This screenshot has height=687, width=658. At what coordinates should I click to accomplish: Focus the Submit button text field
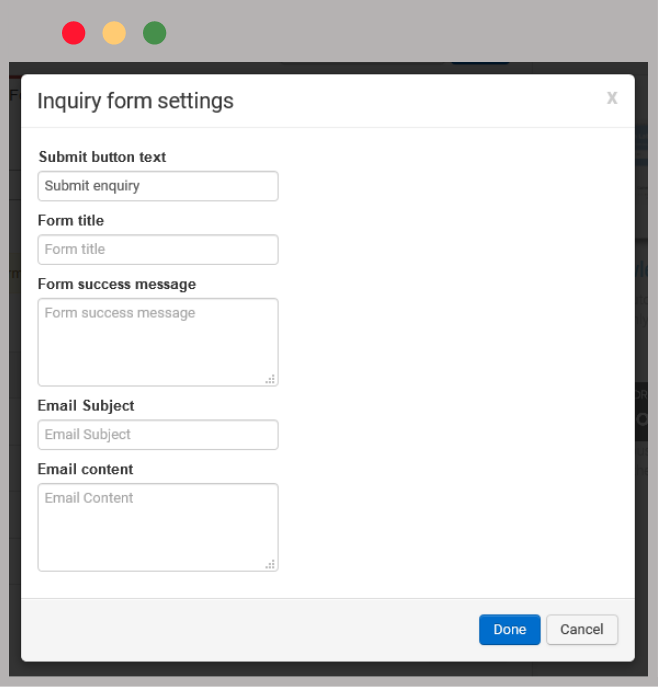158,186
